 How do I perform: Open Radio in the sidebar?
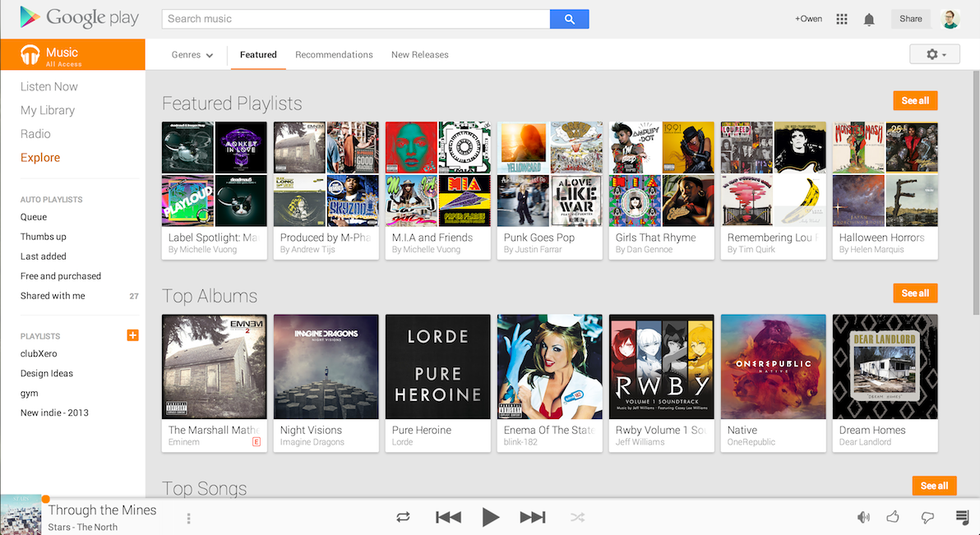tap(35, 134)
